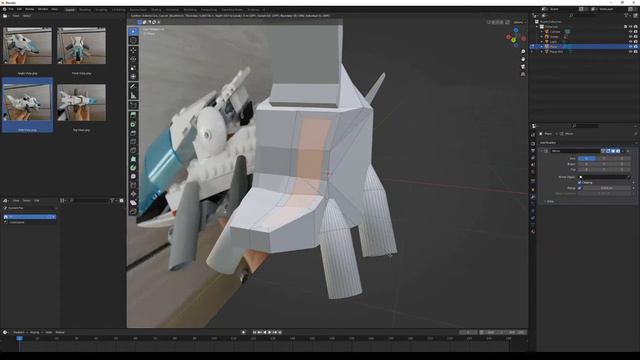Expand the Light row in the outliner
The width and height of the screenshot is (640, 360).
[x=542, y=42]
